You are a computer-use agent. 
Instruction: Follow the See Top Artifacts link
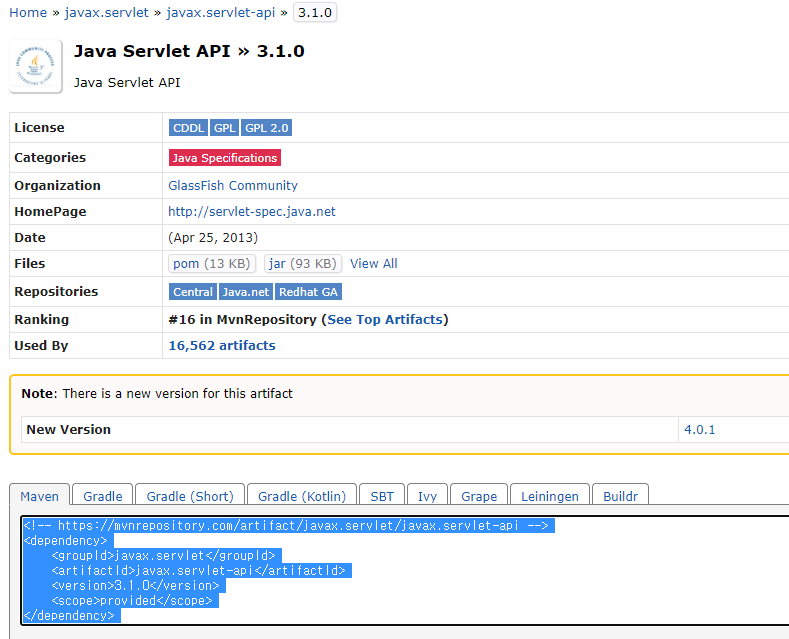[385, 320]
